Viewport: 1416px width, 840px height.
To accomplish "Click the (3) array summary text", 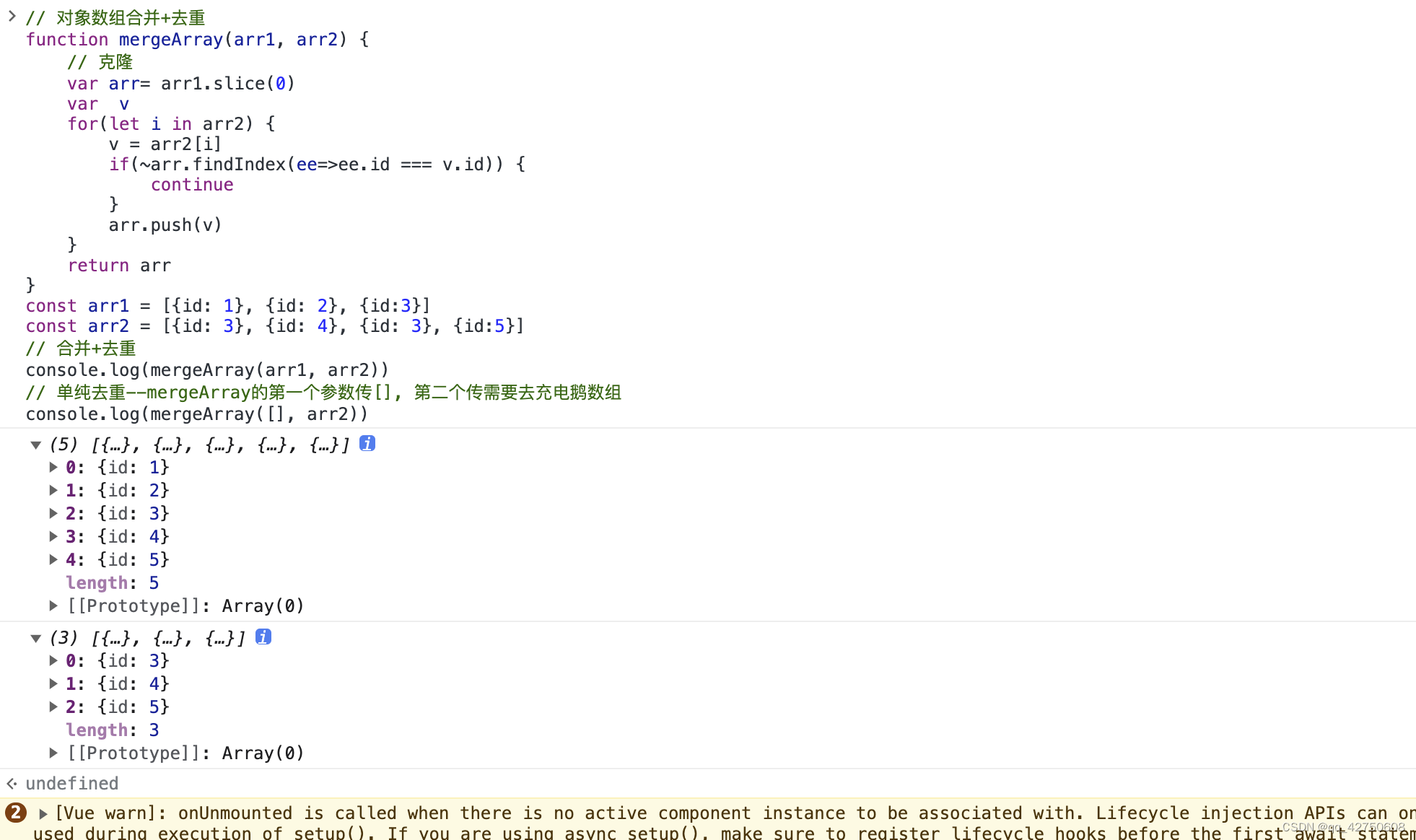I will click(x=148, y=637).
